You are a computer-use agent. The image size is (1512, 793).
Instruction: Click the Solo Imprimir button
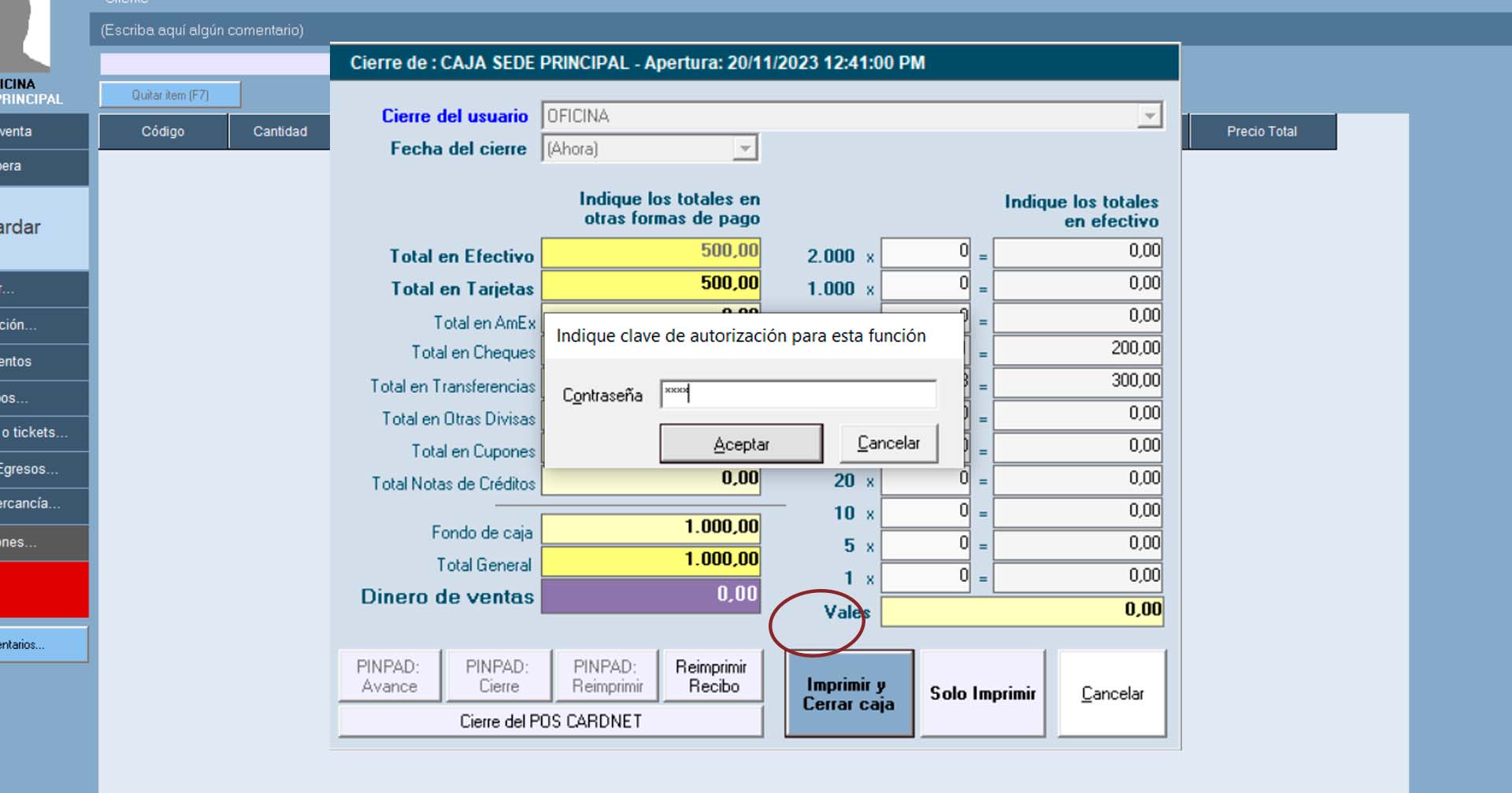[982, 694]
